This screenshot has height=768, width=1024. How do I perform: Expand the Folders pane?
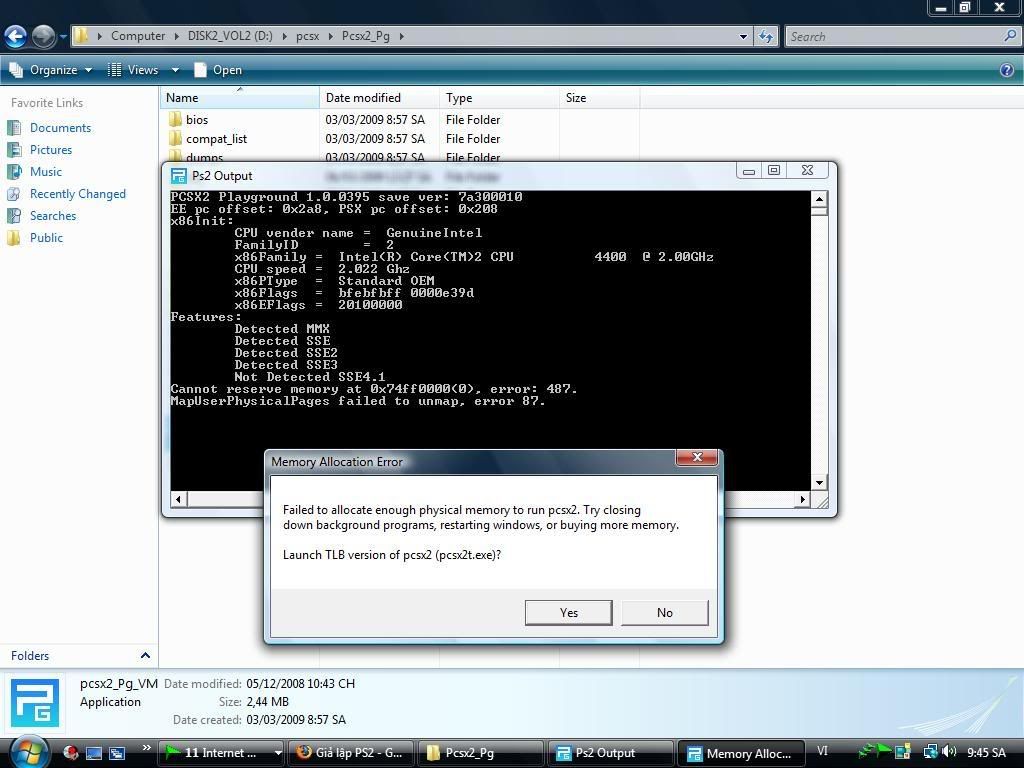coord(145,655)
